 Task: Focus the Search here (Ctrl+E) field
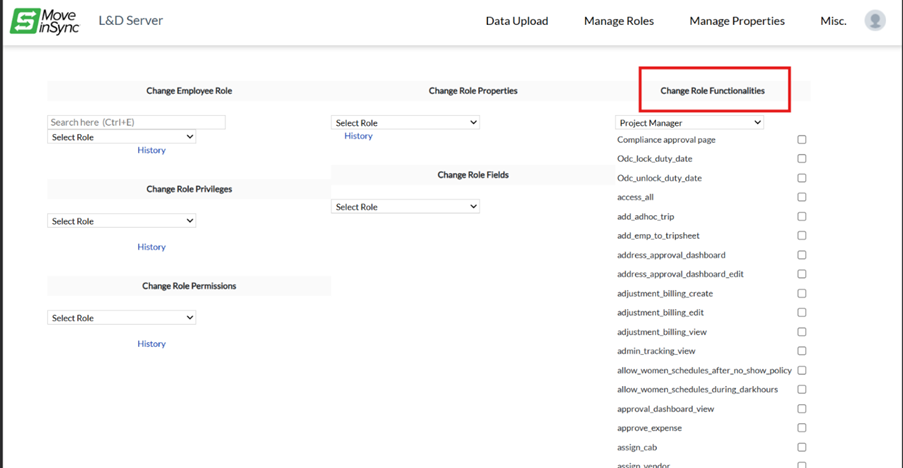click(x=136, y=122)
